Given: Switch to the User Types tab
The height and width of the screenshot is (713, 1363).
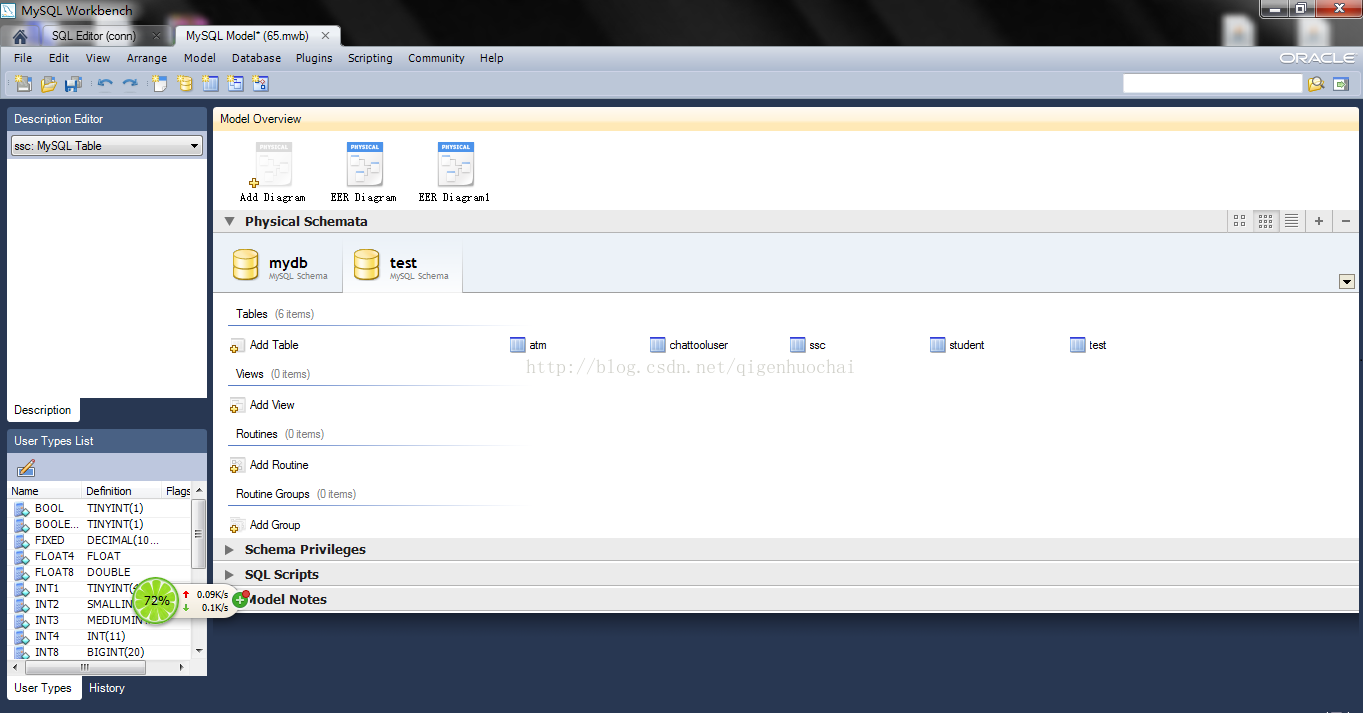Looking at the screenshot, I should coord(43,688).
